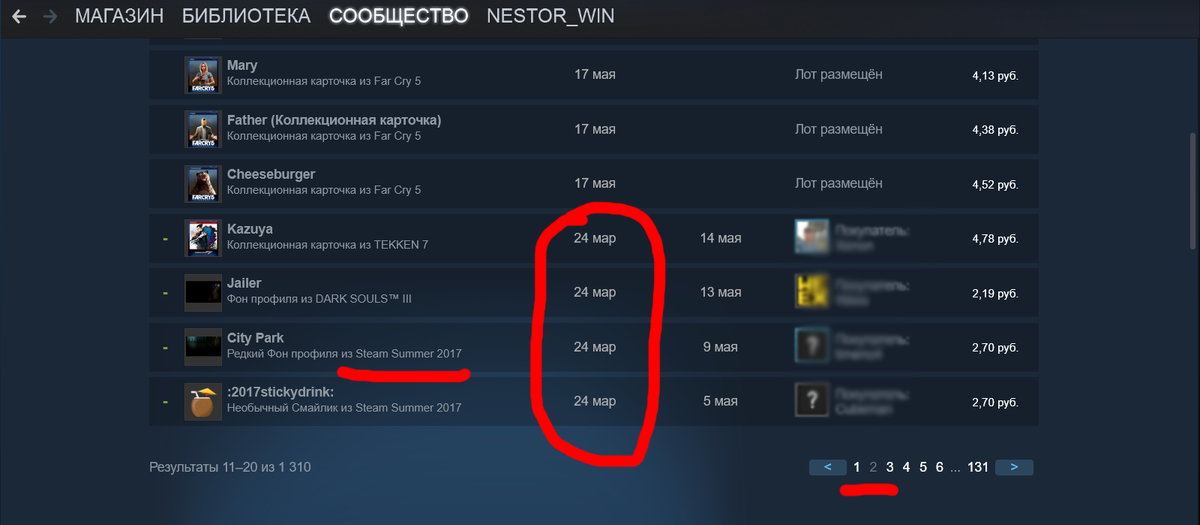Go to previous results page
Viewport: 1200px width, 525px height.
pyautogui.click(x=828, y=467)
